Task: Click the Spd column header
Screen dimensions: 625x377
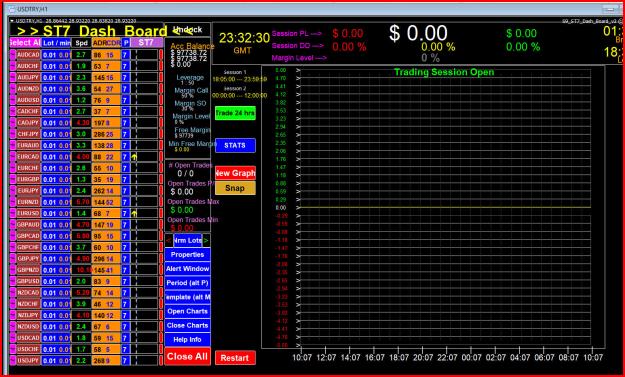Action: [x=81, y=43]
